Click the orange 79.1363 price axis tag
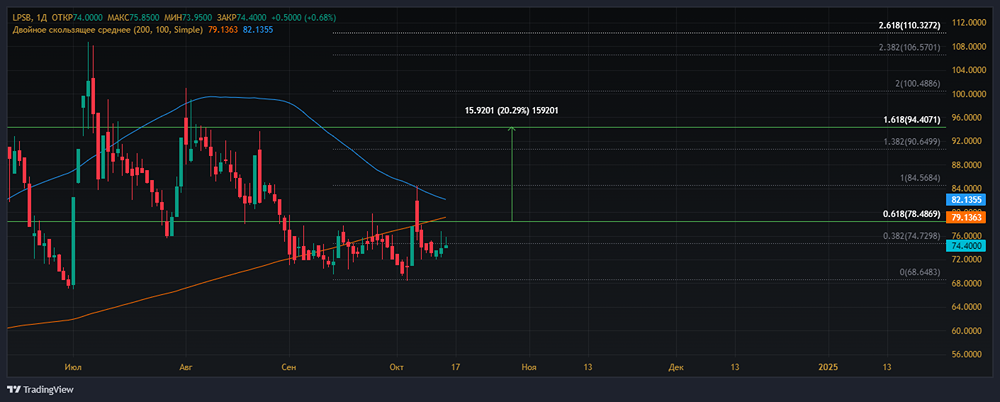1000x402 pixels. [x=967, y=218]
